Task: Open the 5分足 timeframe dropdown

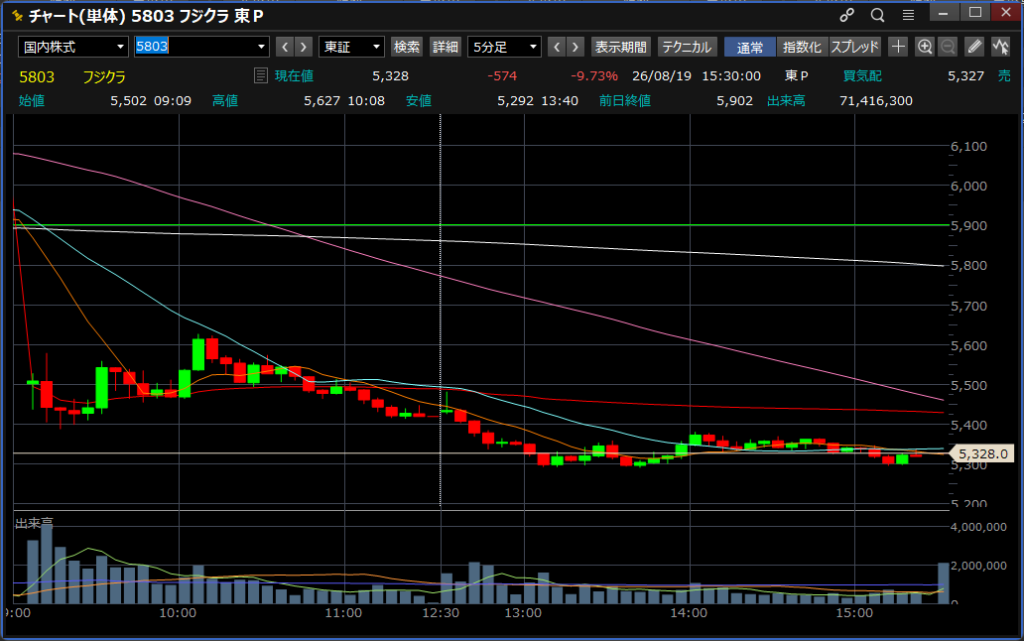Action: click(504, 47)
